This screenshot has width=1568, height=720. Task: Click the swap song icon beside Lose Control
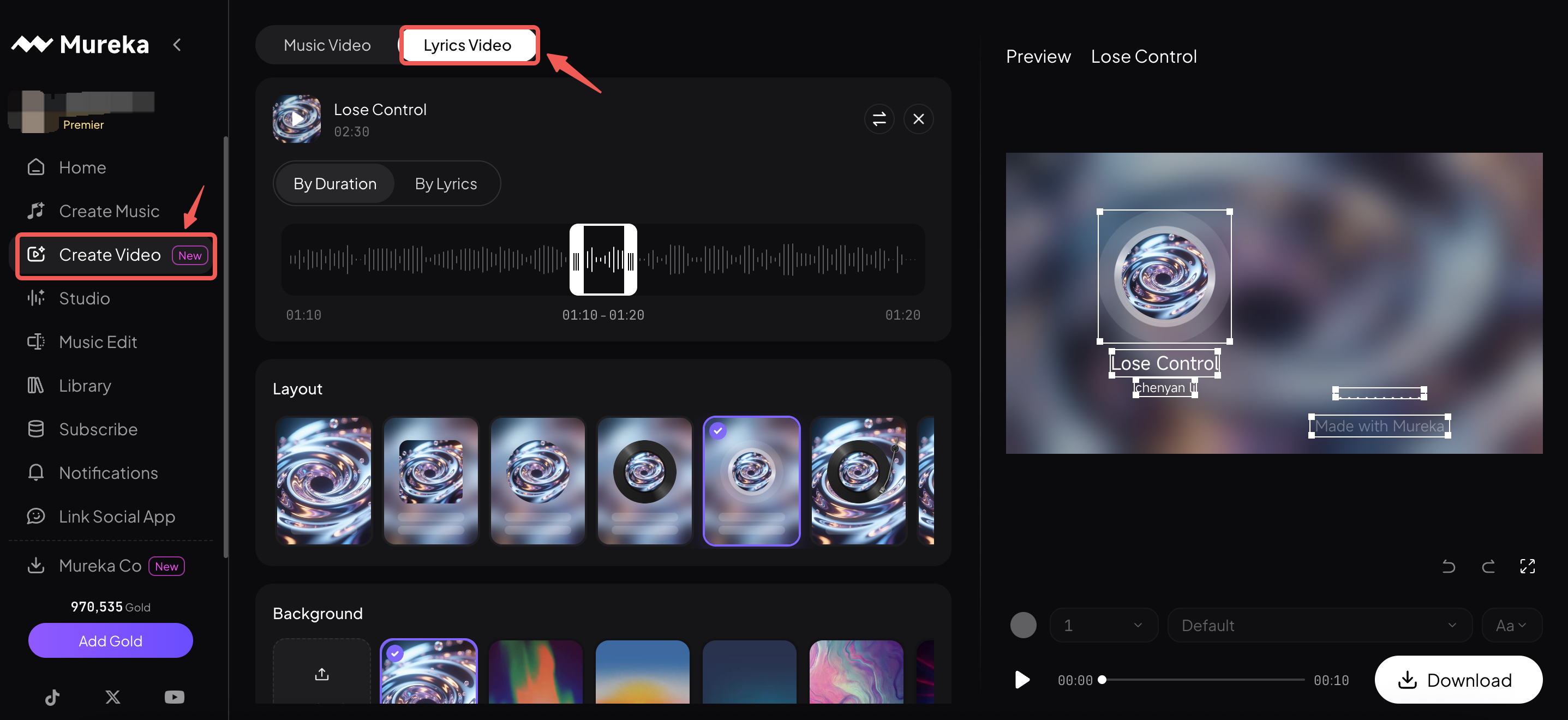[x=879, y=119]
